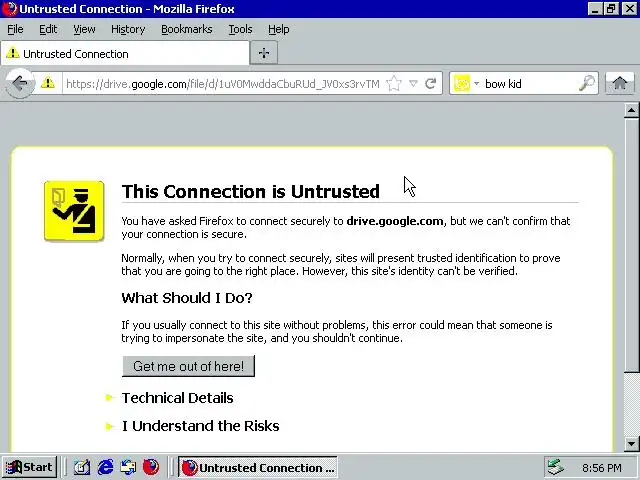This screenshot has width=640, height=480.
Task: Click the warning icon on the tab
Action: (x=13, y=53)
